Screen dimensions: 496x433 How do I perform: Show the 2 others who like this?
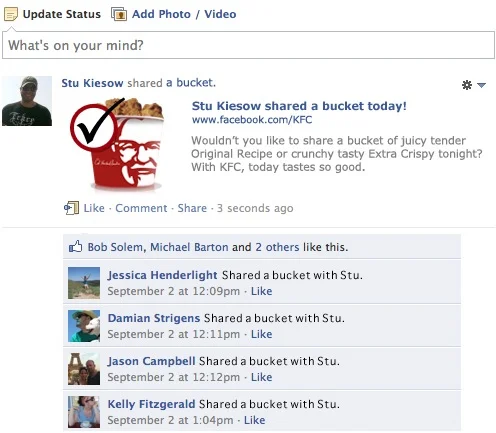(x=277, y=247)
